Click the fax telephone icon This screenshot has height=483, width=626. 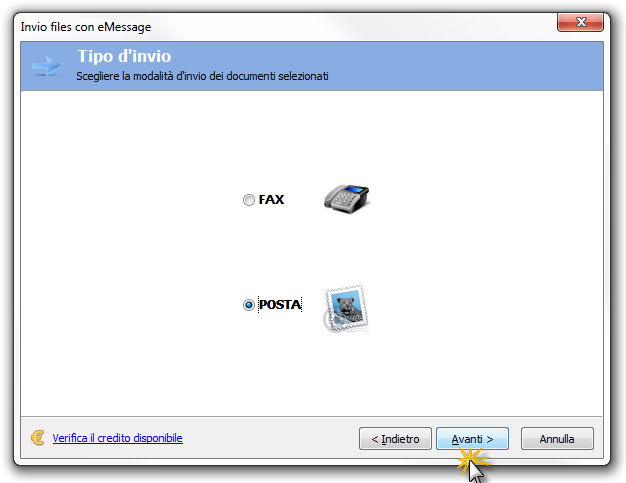347,199
